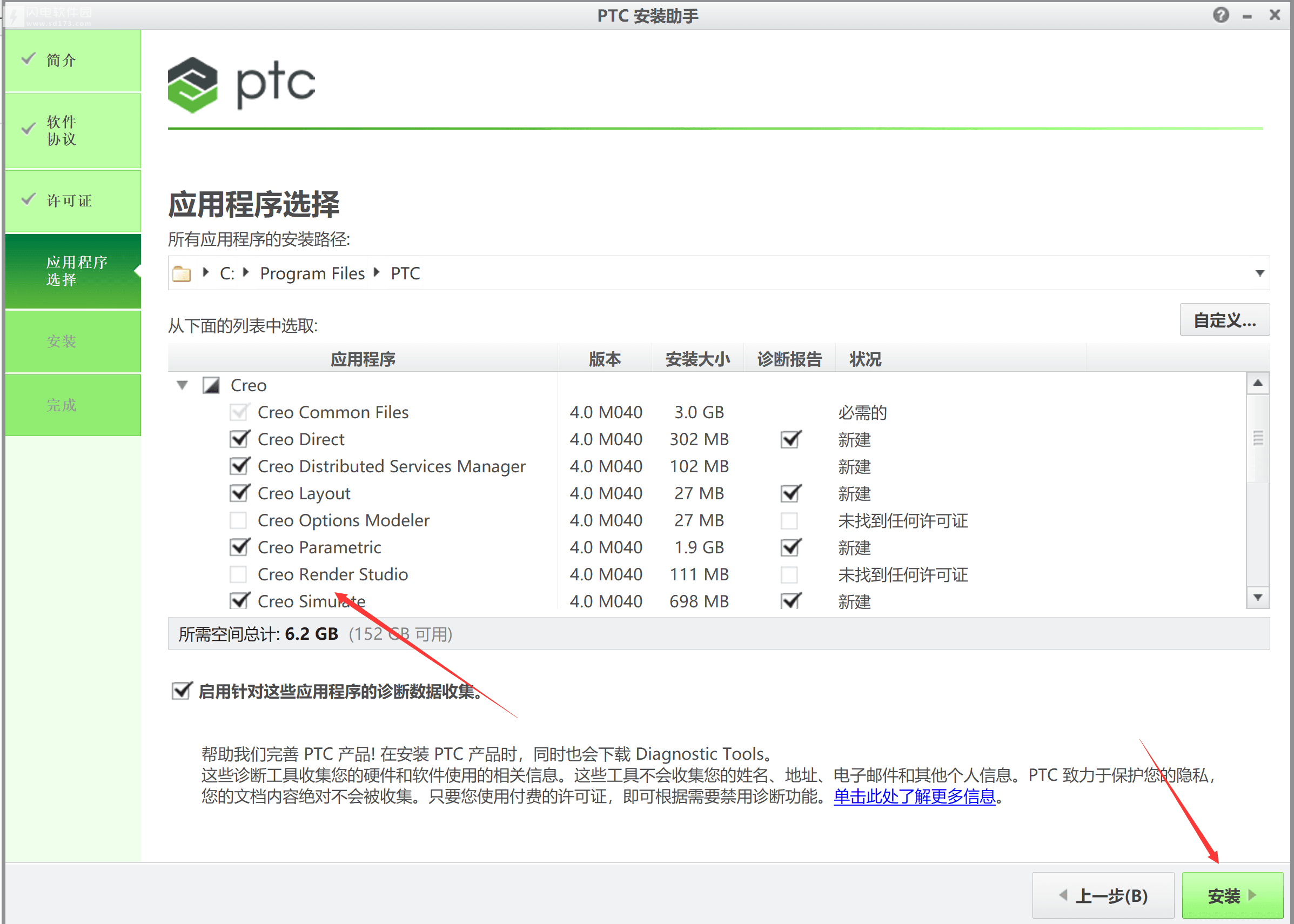Image resolution: width=1294 pixels, height=924 pixels.
Task: Click the 698 MB size value
Action: (x=699, y=601)
